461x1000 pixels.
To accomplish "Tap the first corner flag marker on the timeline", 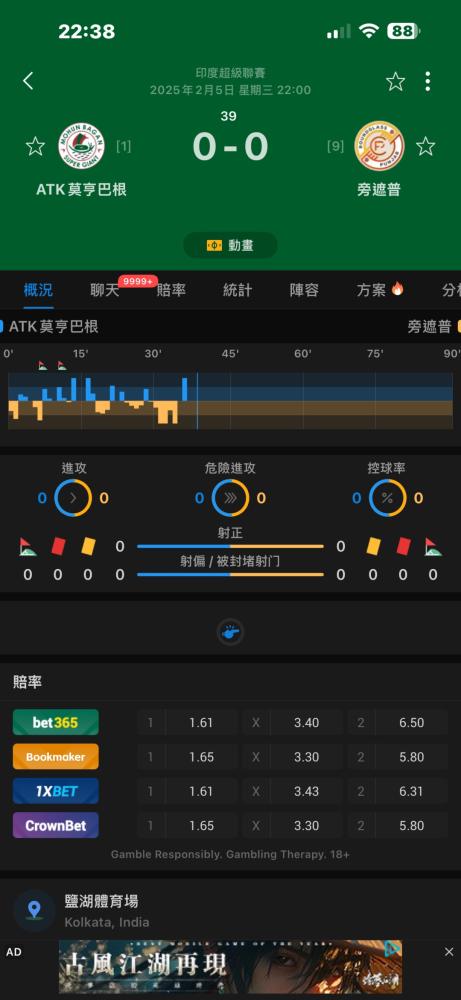I will tap(42, 365).
